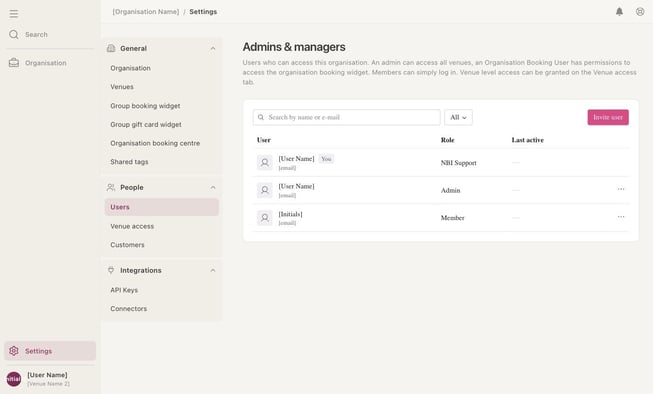The image size is (653, 394).
Task: Click the Settings gear icon in sidebar
Action: (x=14, y=351)
